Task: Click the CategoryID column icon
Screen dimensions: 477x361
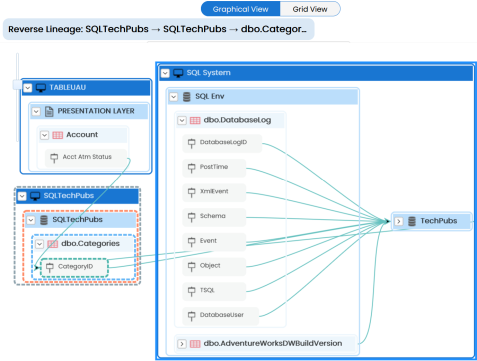Action: [x=50, y=267]
